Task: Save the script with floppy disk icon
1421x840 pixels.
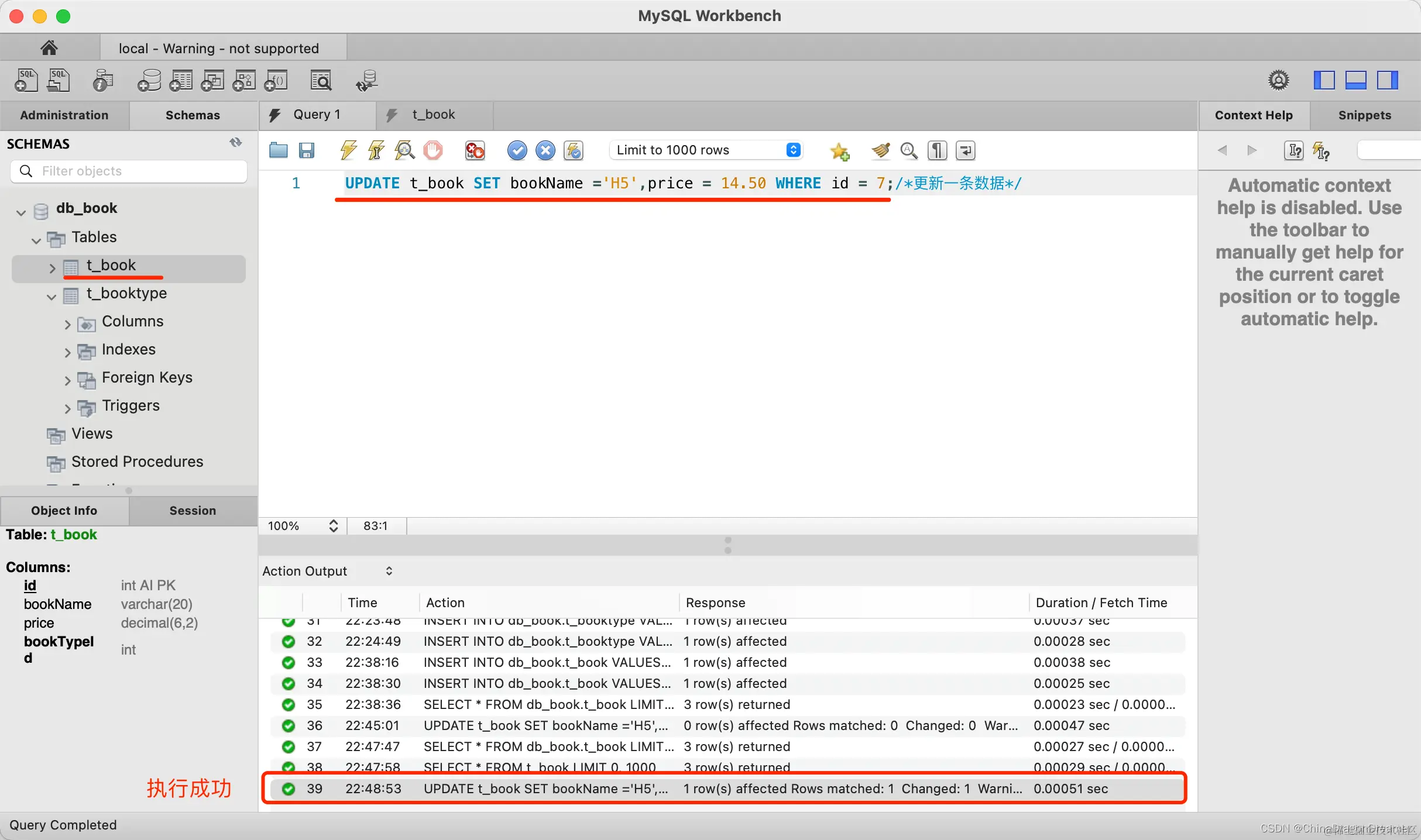Action: tap(307, 150)
